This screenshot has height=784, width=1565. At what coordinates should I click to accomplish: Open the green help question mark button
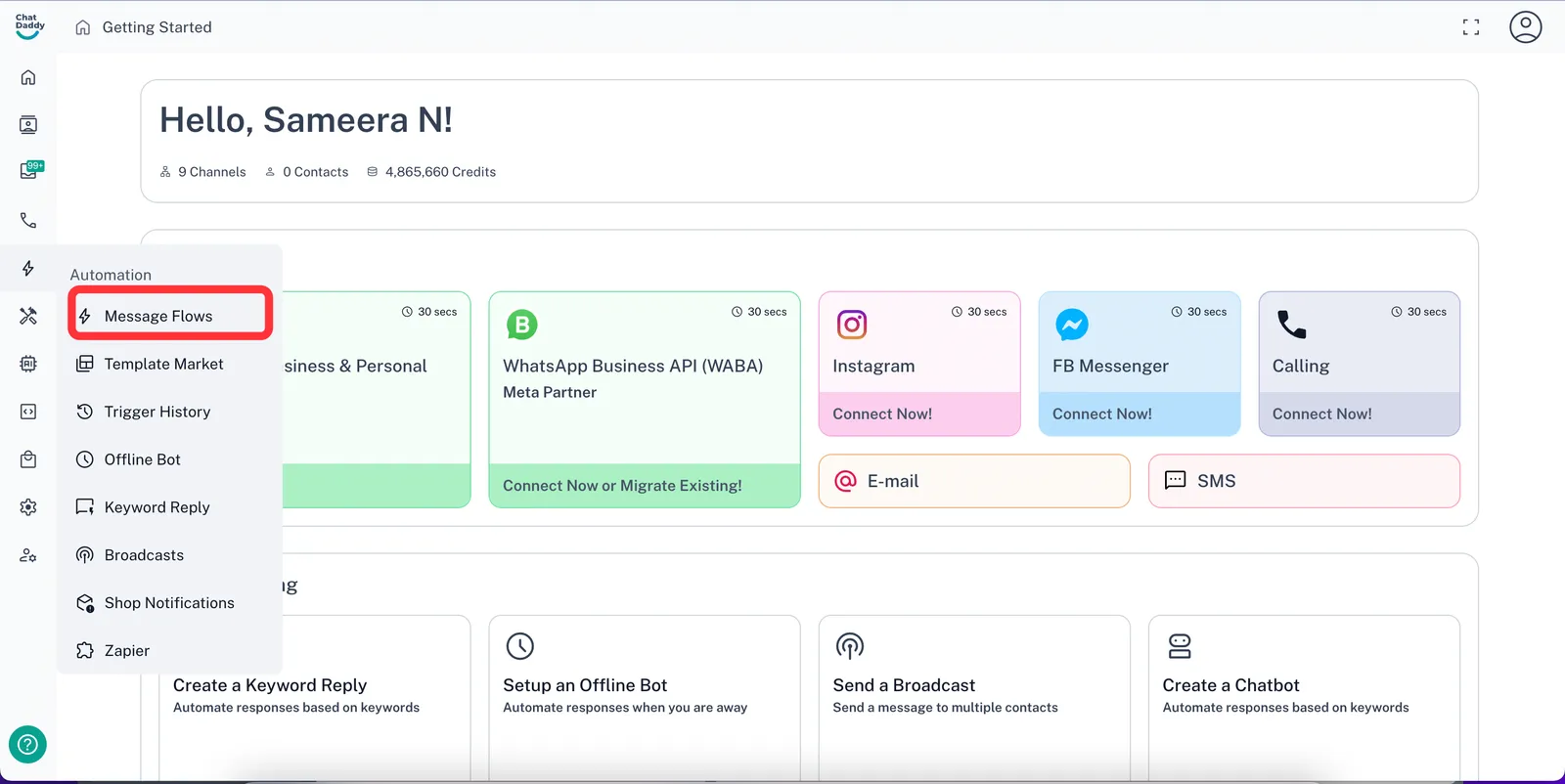click(x=27, y=745)
